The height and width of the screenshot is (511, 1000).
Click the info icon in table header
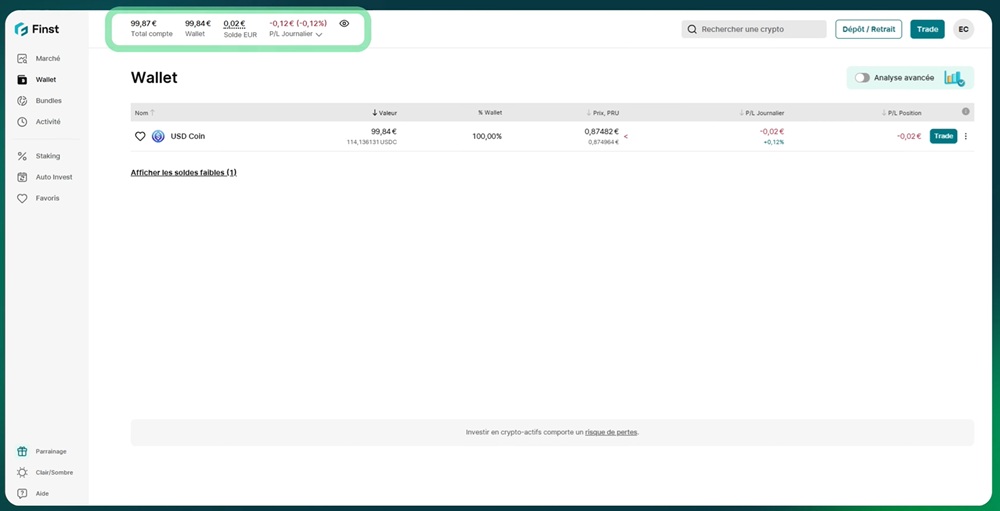(x=966, y=112)
